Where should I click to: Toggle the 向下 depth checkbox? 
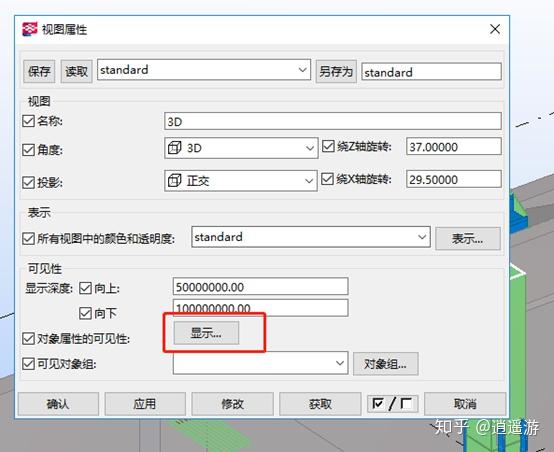(85, 313)
